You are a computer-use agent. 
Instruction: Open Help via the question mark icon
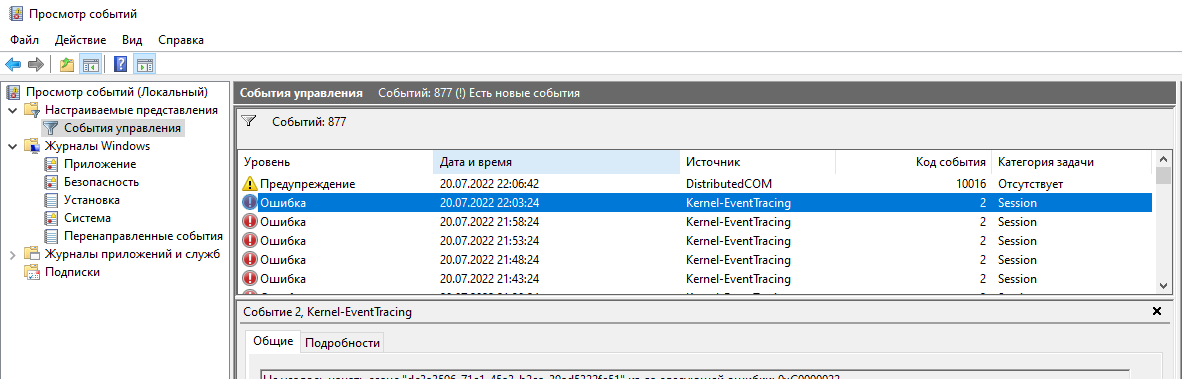[120, 65]
